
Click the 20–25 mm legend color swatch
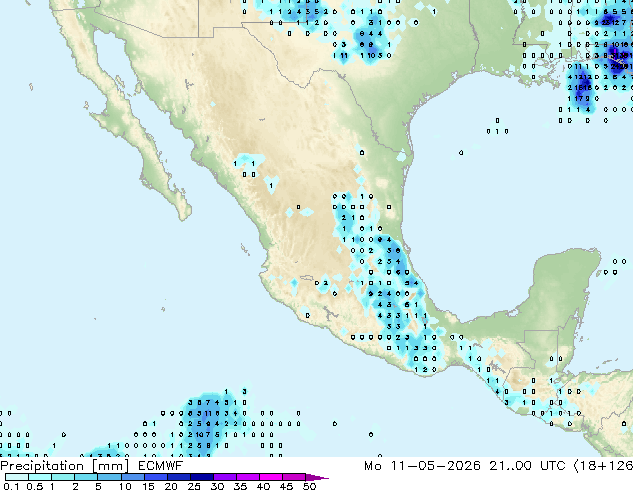pos(178,477)
